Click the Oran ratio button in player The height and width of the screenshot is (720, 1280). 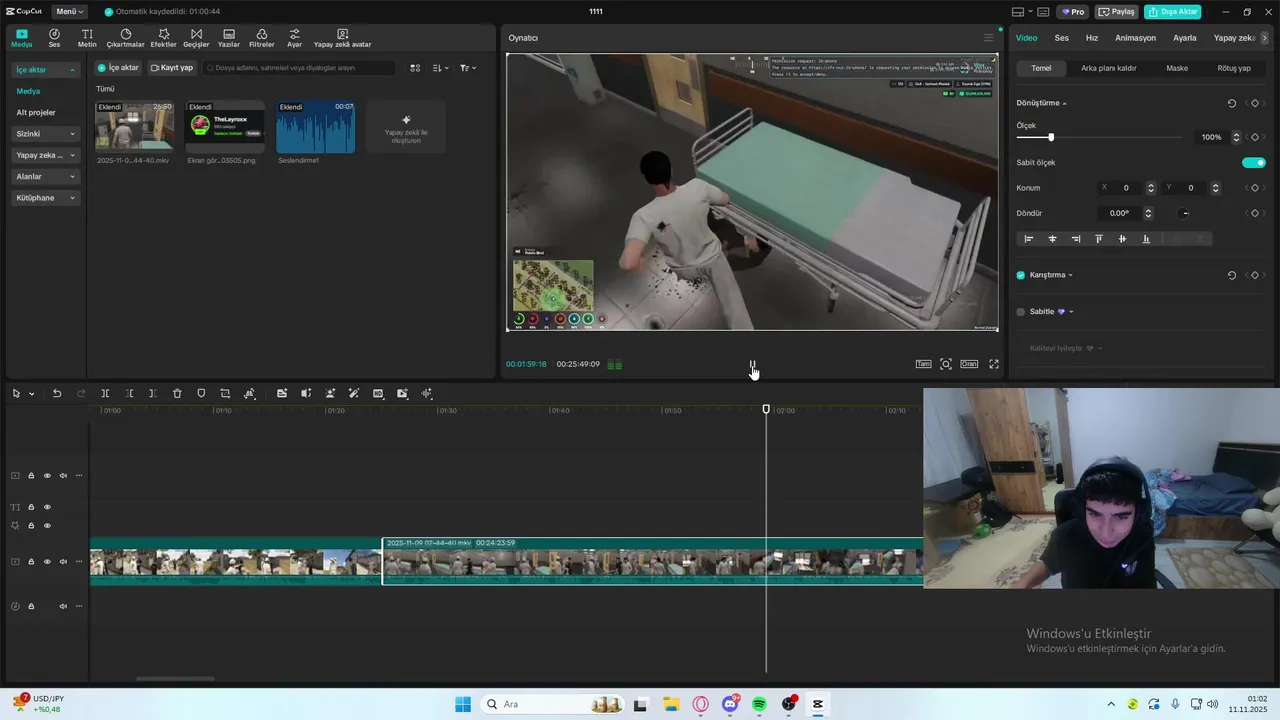[x=969, y=364]
